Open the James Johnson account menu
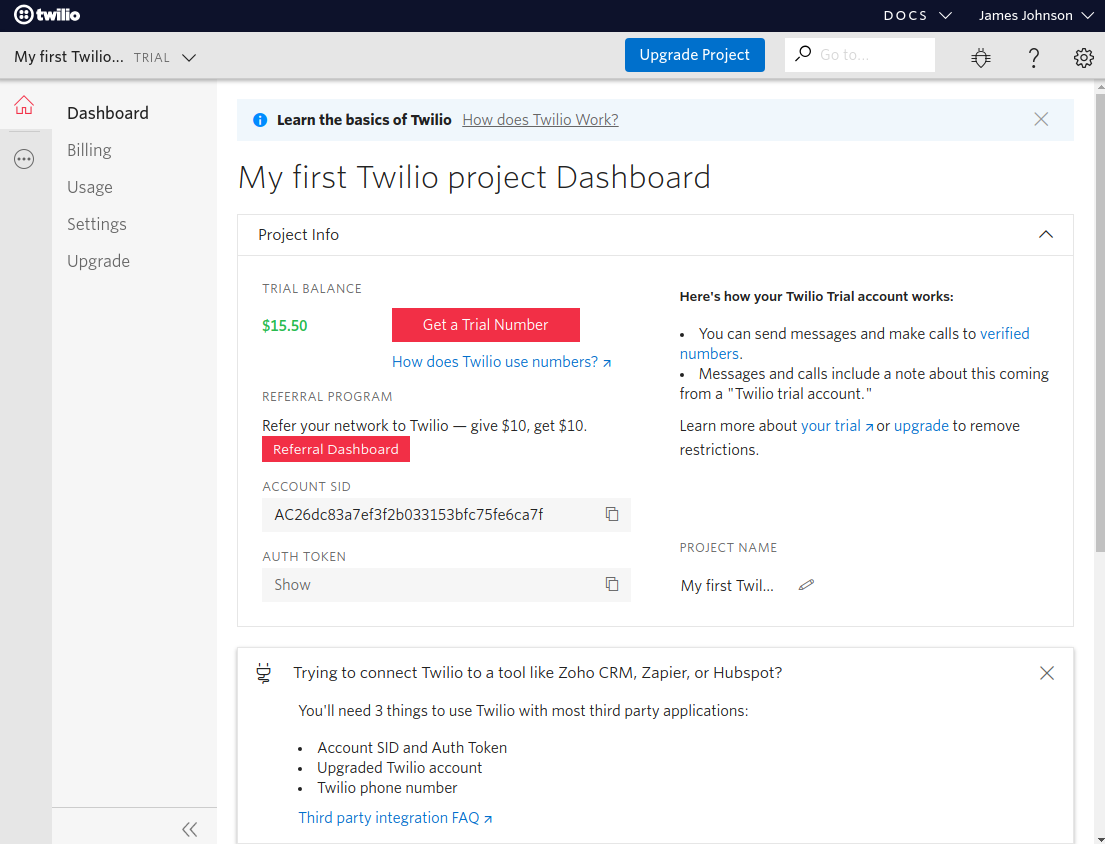 (x=1036, y=15)
